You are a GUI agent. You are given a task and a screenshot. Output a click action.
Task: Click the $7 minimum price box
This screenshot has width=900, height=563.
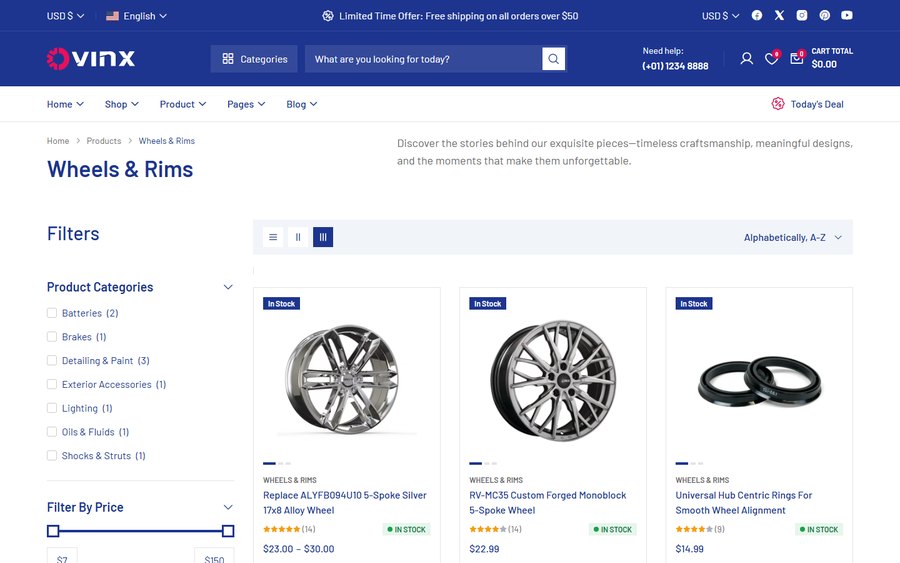click(62, 556)
